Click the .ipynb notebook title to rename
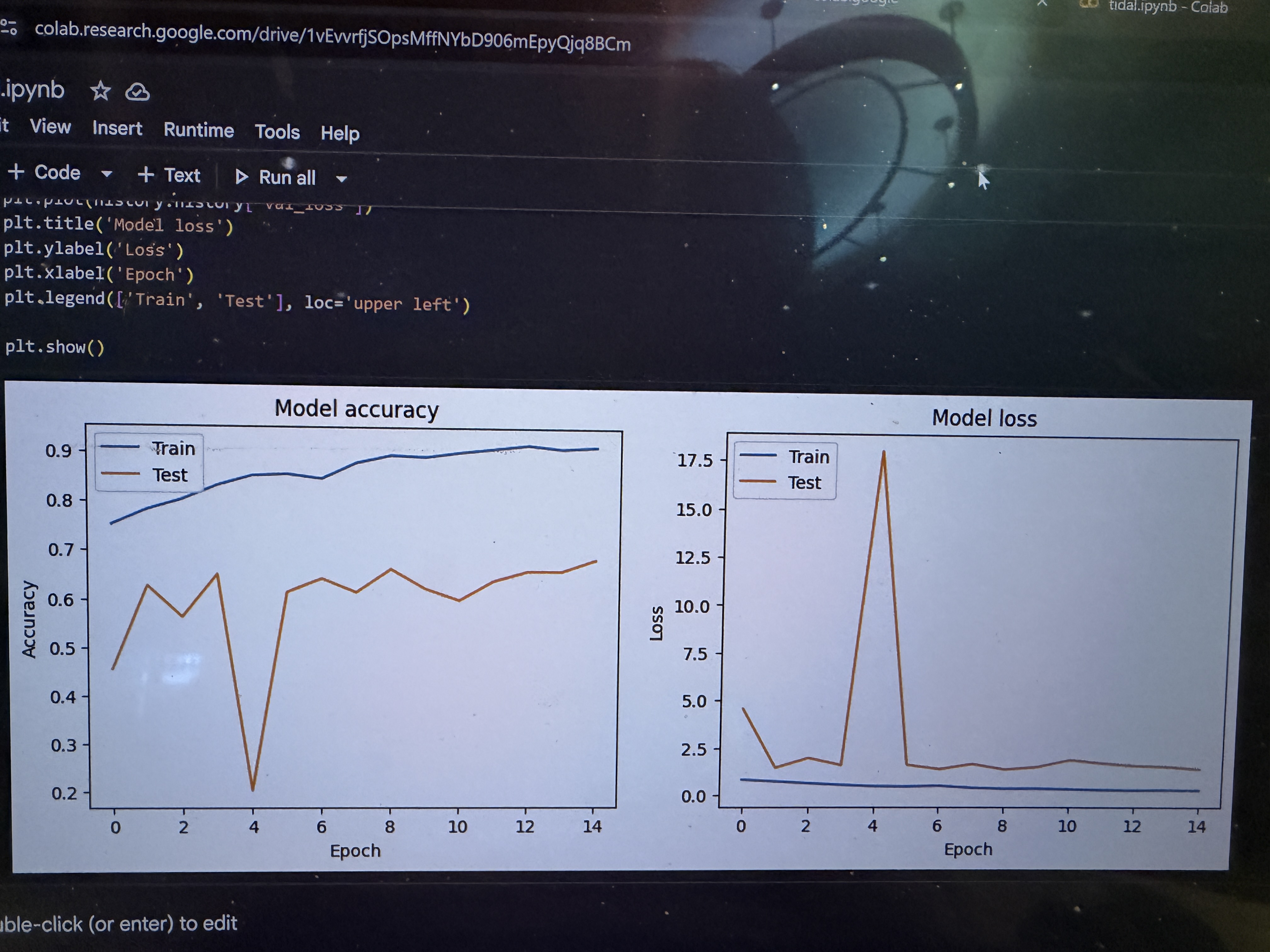Screen dimensions: 1270x952 pos(33,89)
